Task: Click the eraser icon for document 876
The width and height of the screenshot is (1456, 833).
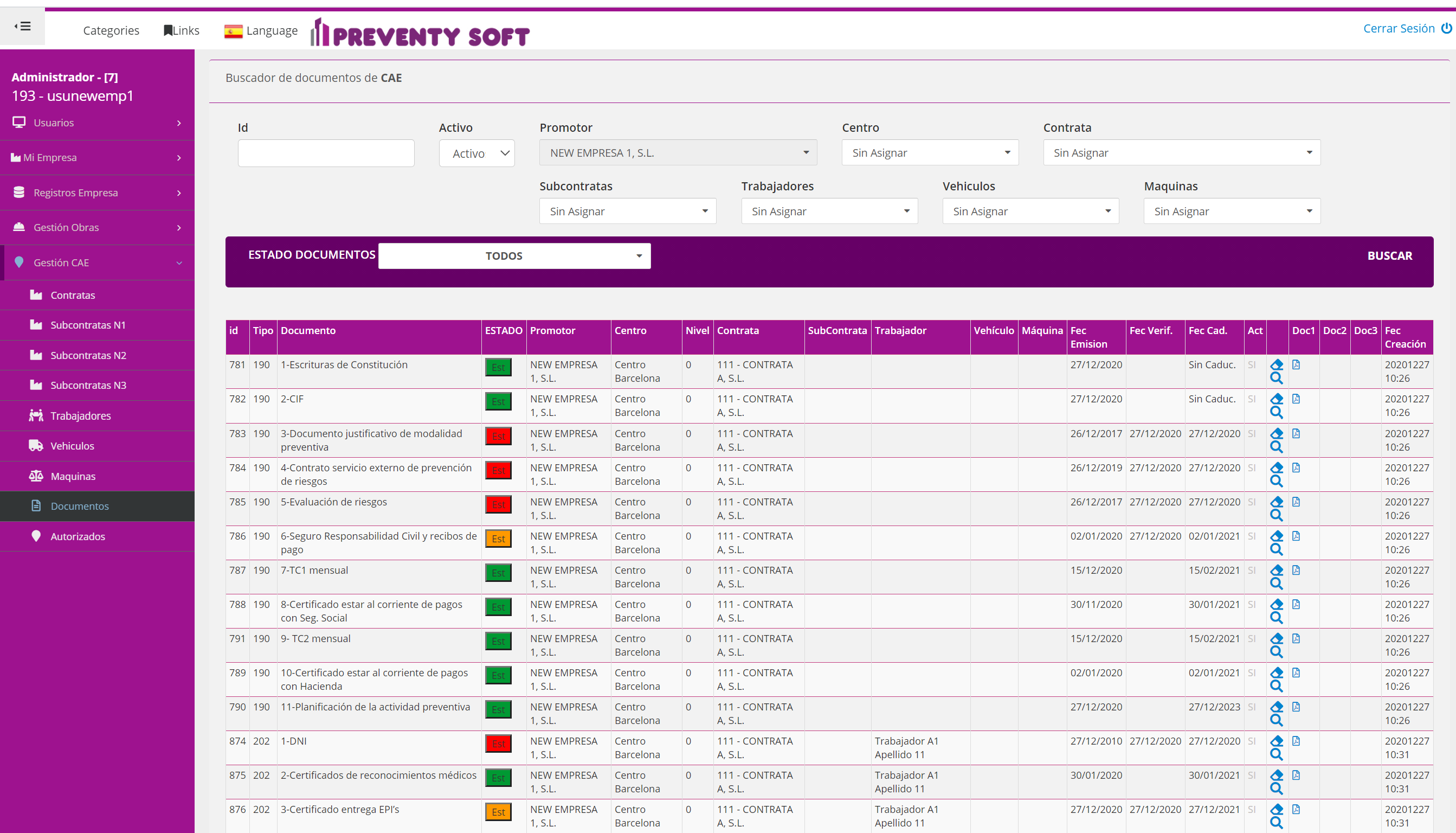Action: click(1277, 809)
